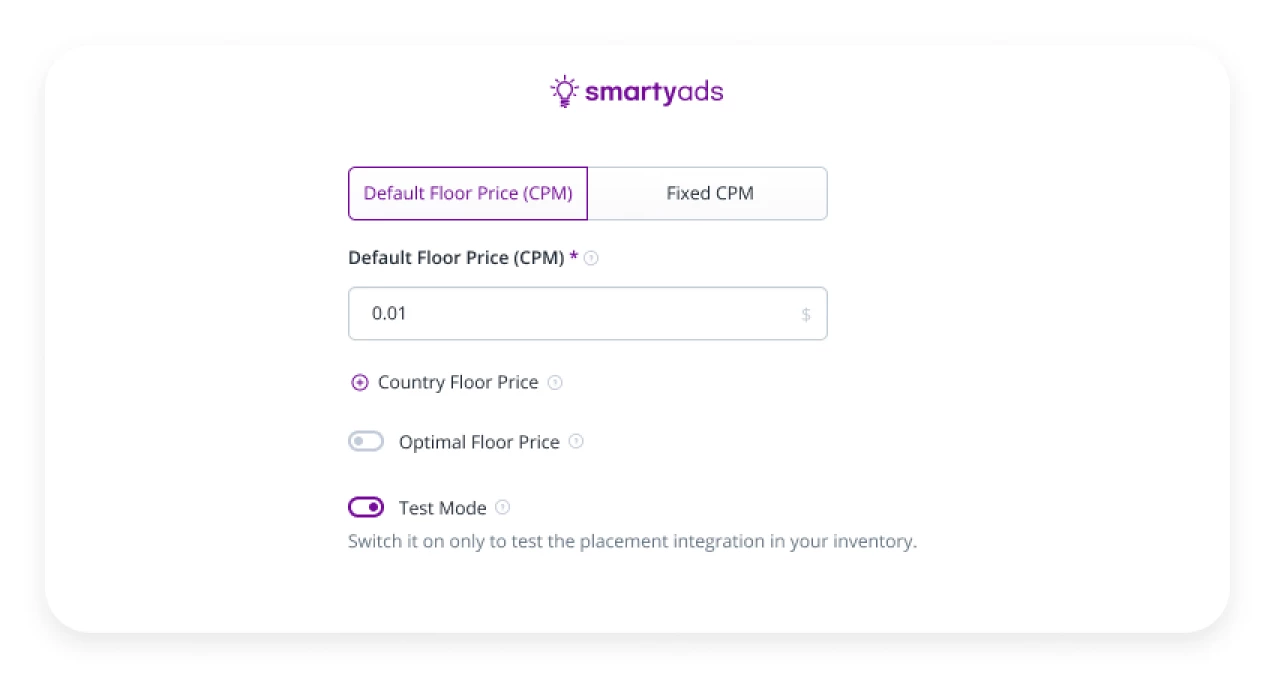1275x678 pixels.
Task: Click the integration note under Test Mode
Action: coord(632,541)
